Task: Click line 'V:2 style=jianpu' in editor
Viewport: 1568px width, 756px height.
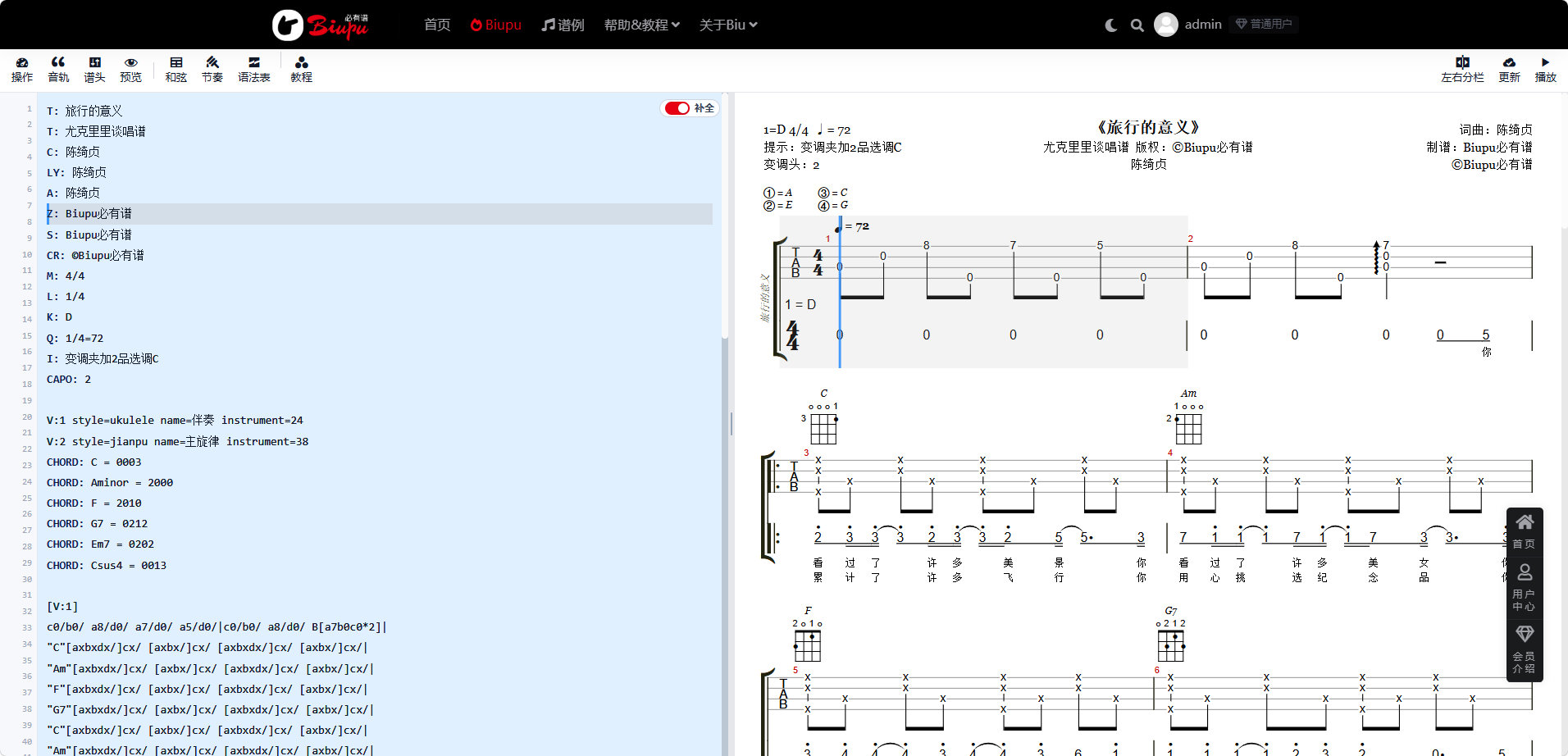Action: [x=178, y=441]
